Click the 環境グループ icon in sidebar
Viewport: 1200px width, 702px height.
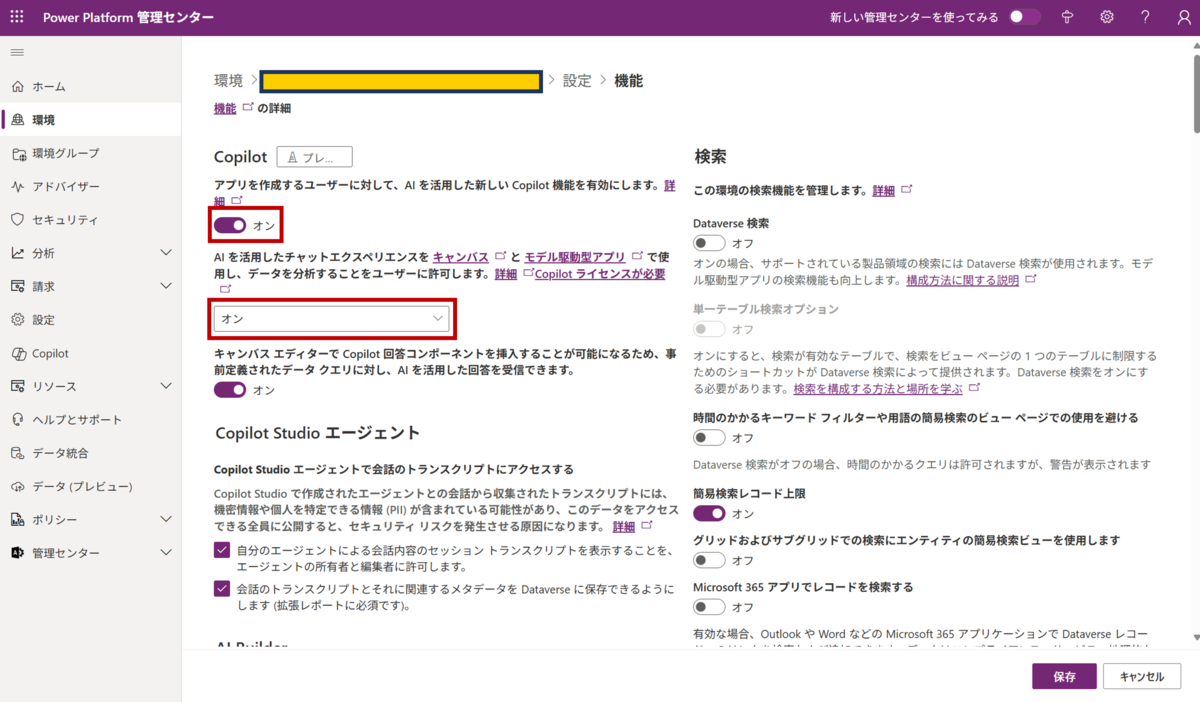coord(17,153)
